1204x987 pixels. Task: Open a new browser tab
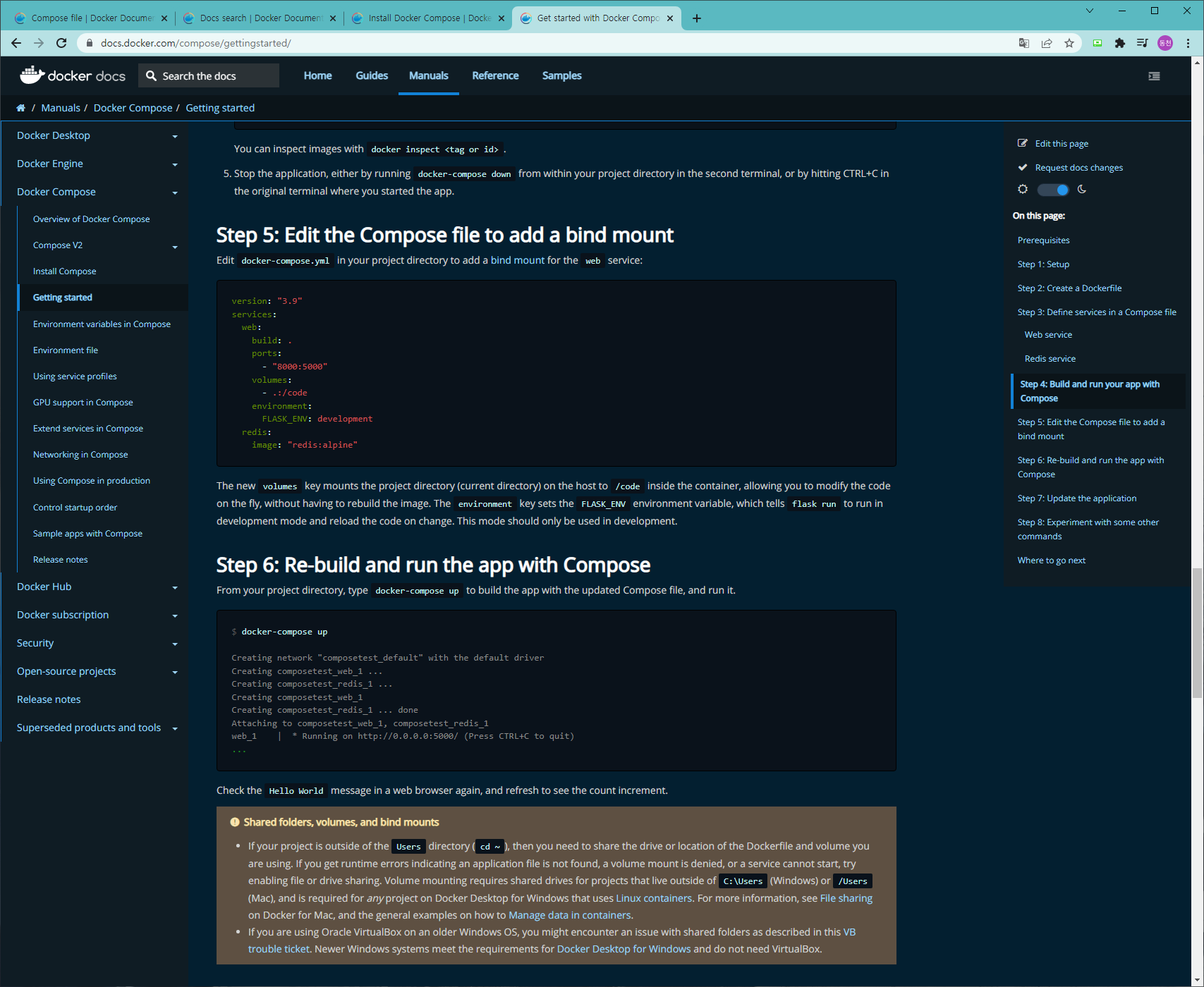coord(697,18)
